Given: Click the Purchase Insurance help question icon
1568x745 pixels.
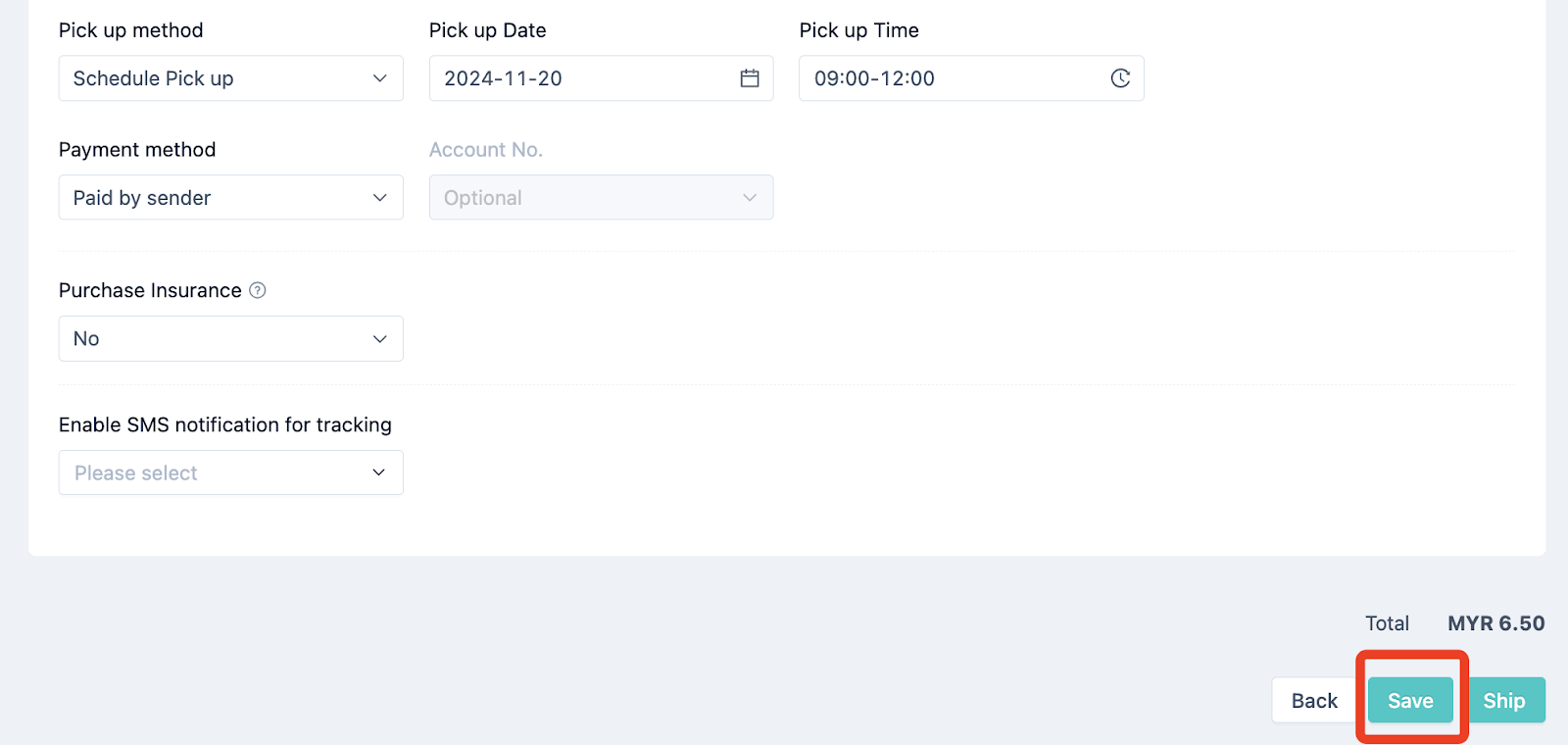Looking at the screenshot, I should (x=258, y=290).
